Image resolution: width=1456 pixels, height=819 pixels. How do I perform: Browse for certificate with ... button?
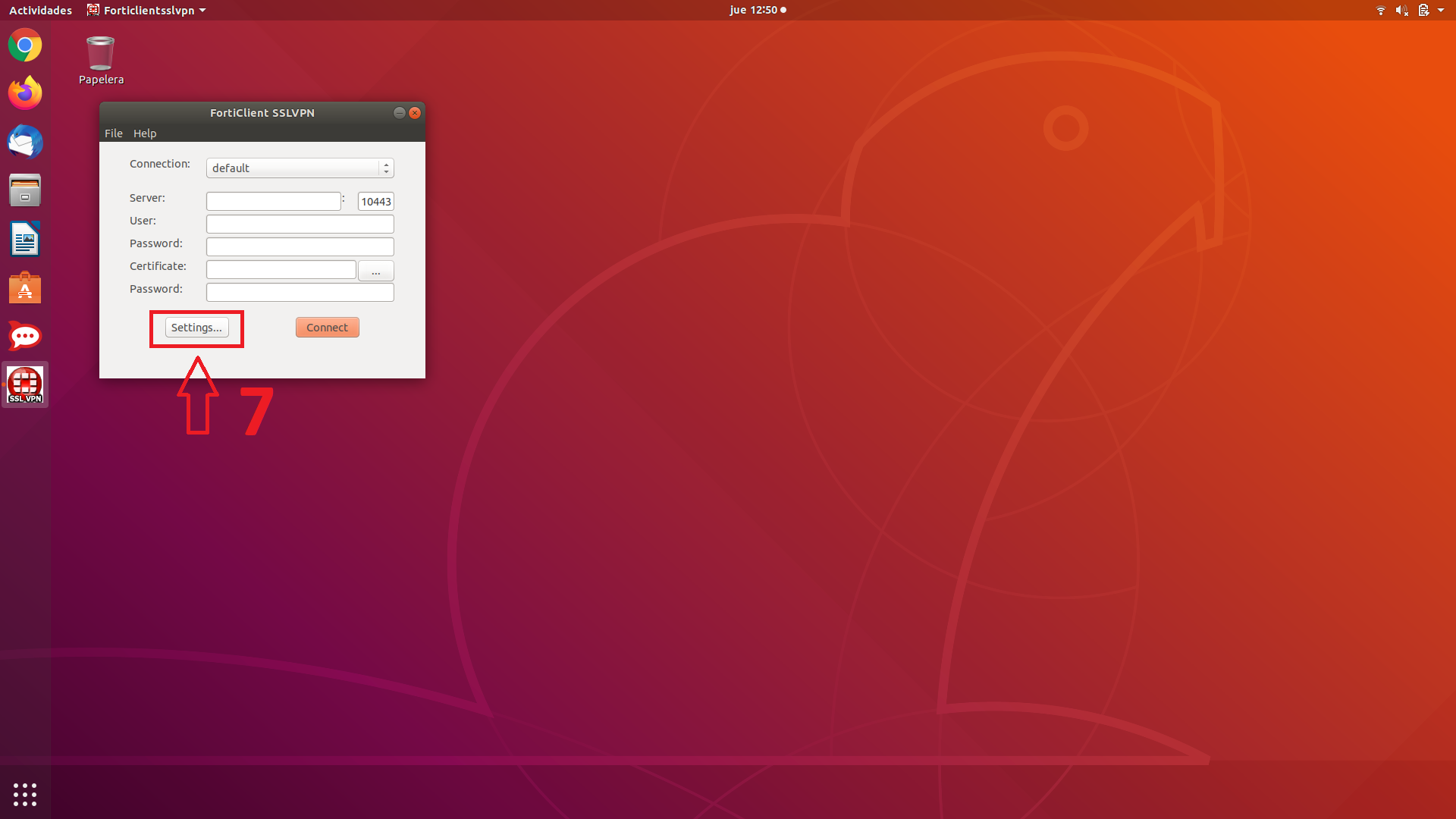click(375, 271)
